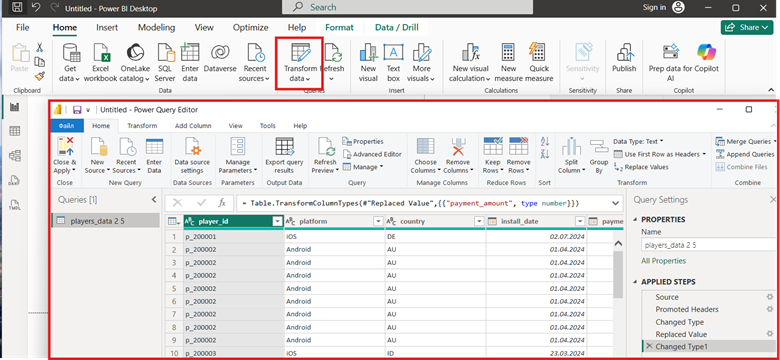Viewport: 780px width, 360px height.
Task: Click Cut scissors icon in Clipboard group
Action: coord(39,47)
